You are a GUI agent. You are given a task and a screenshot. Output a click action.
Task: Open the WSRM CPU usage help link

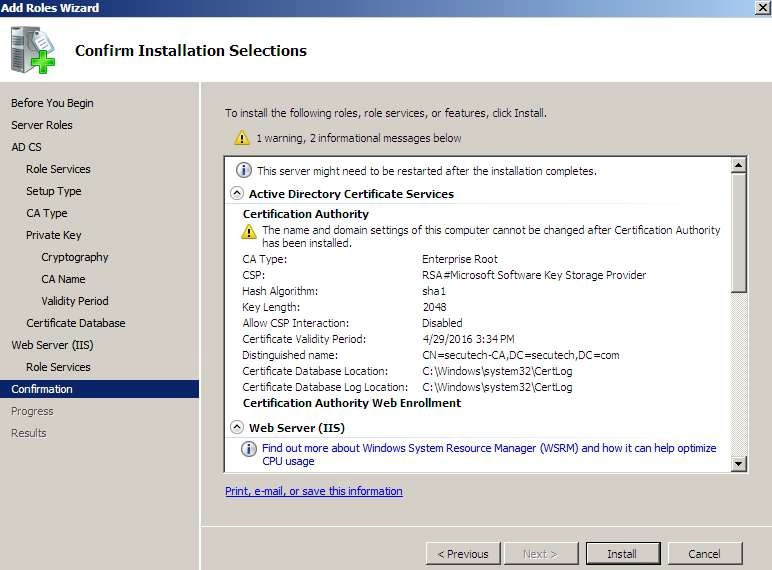pyautogui.click(x=489, y=454)
